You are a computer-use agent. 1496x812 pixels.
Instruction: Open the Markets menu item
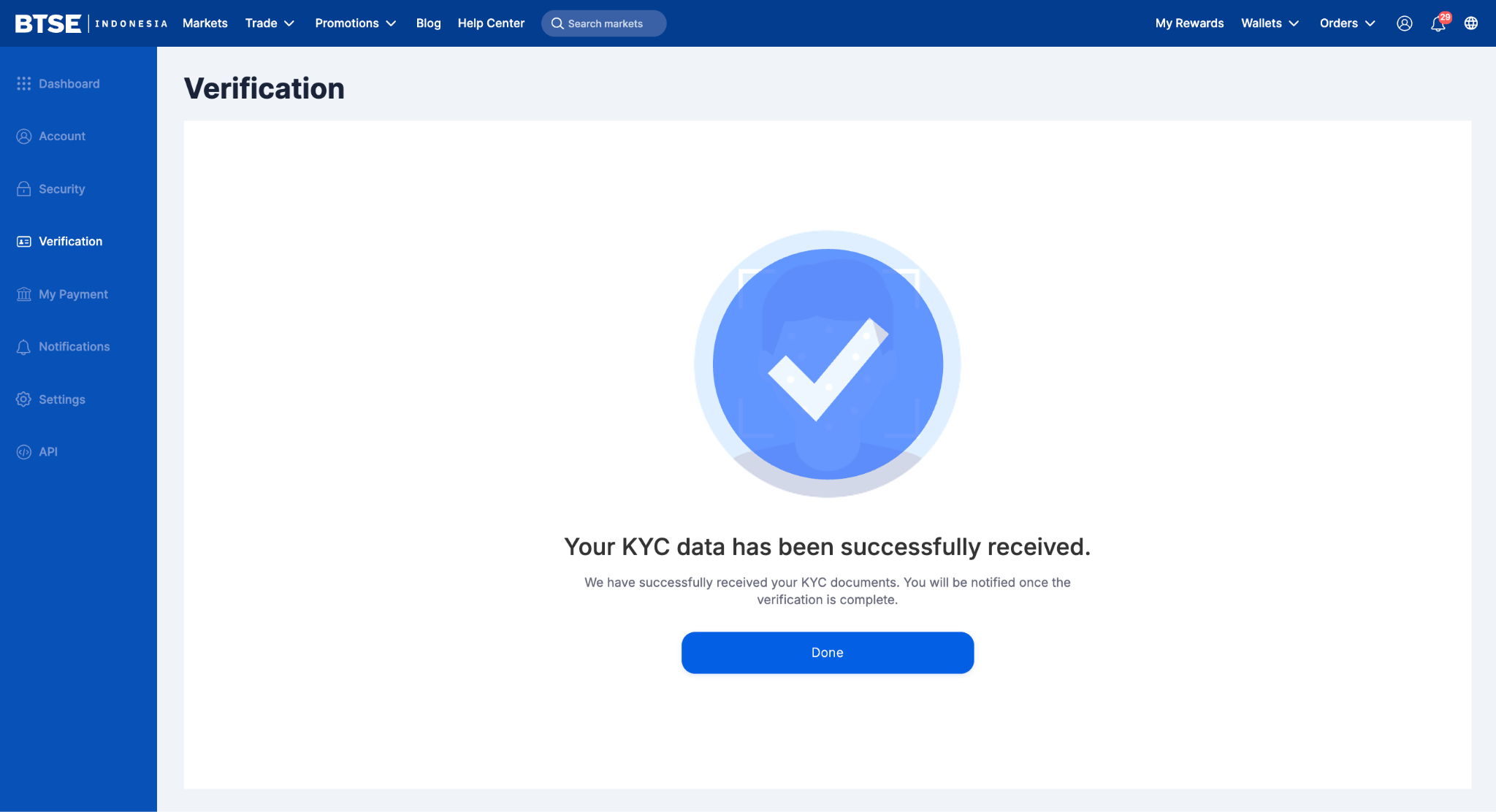205,23
